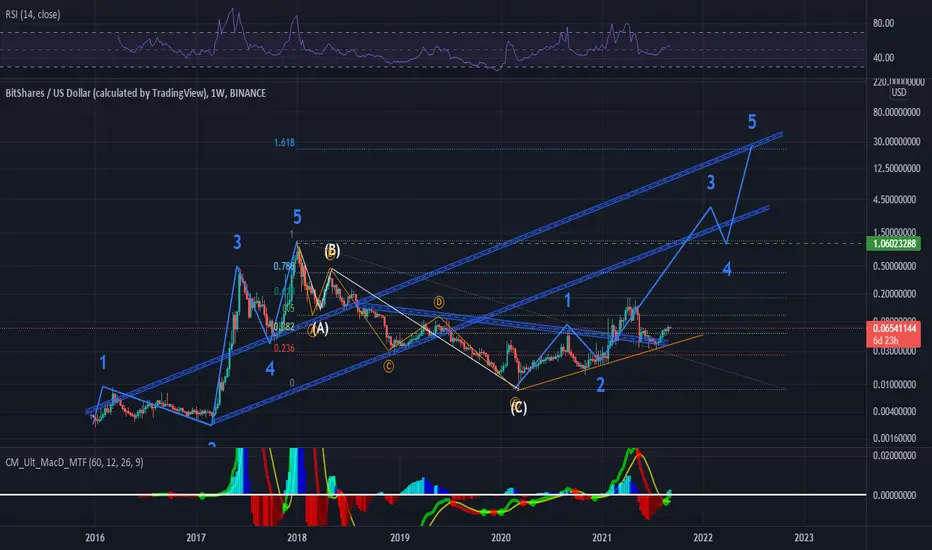The image size is (932, 550).
Task: Click the 12.50000000 price axis value
Action: (x=896, y=168)
